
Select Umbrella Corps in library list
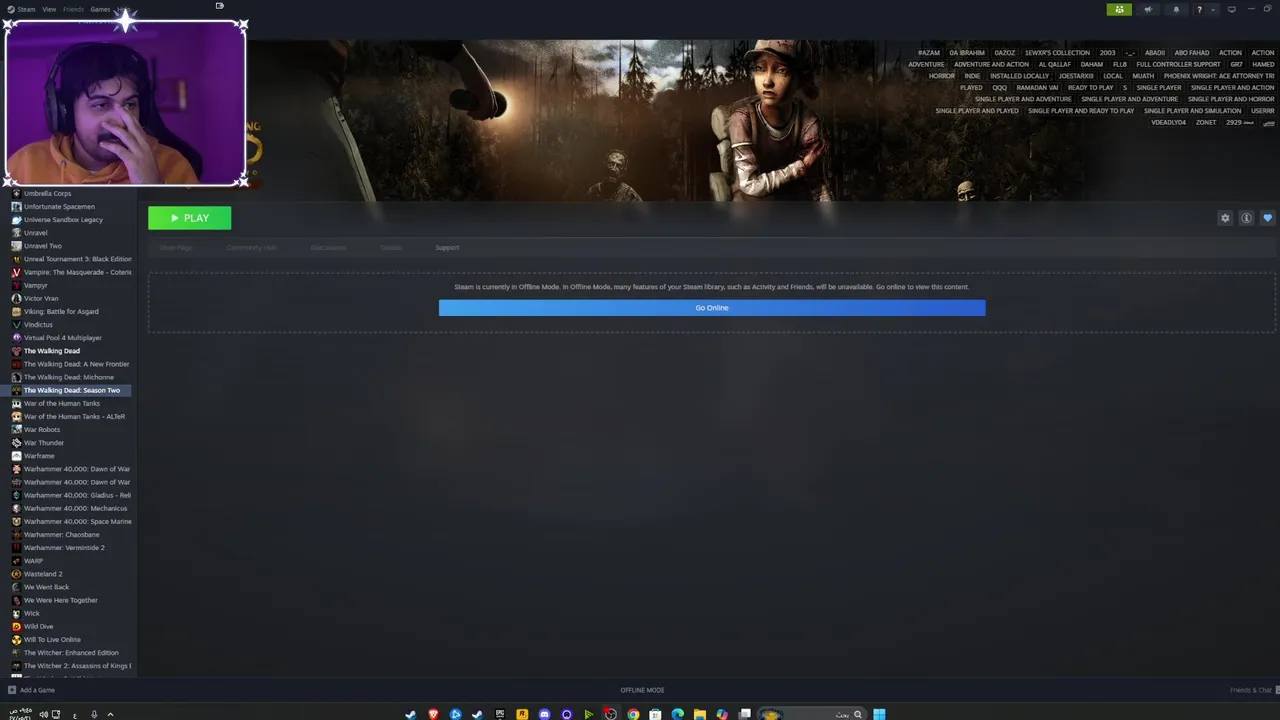pyautogui.click(x=47, y=193)
